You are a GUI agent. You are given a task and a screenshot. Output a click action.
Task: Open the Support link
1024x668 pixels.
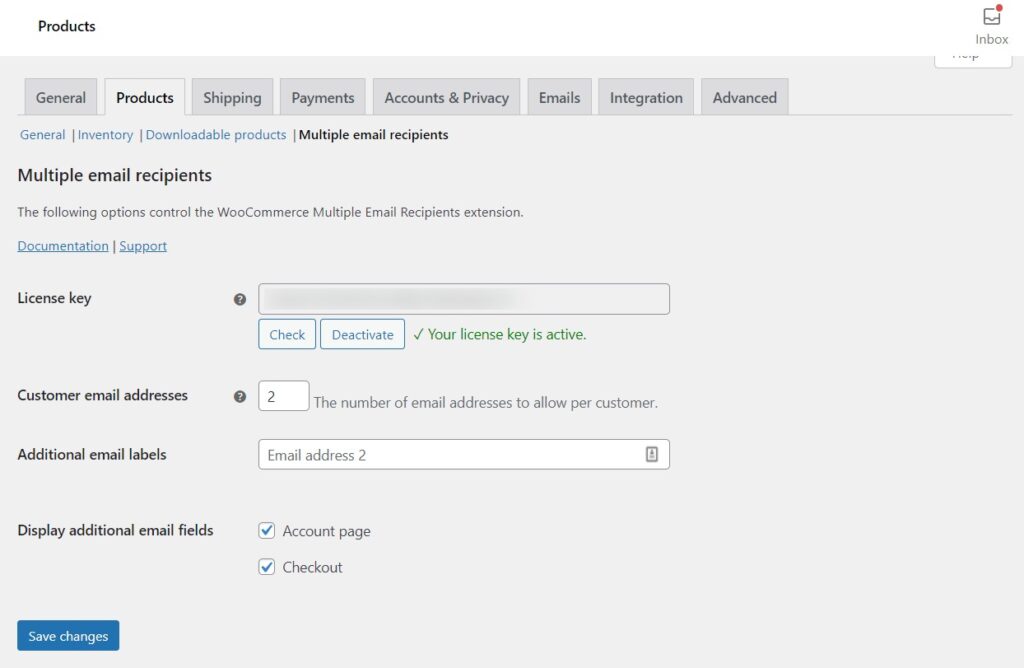tap(143, 245)
